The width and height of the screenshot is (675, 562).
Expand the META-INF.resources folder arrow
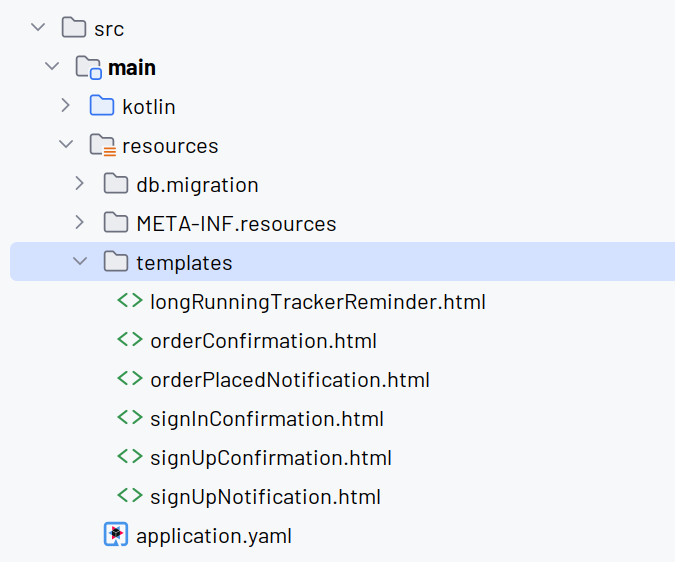79,222
